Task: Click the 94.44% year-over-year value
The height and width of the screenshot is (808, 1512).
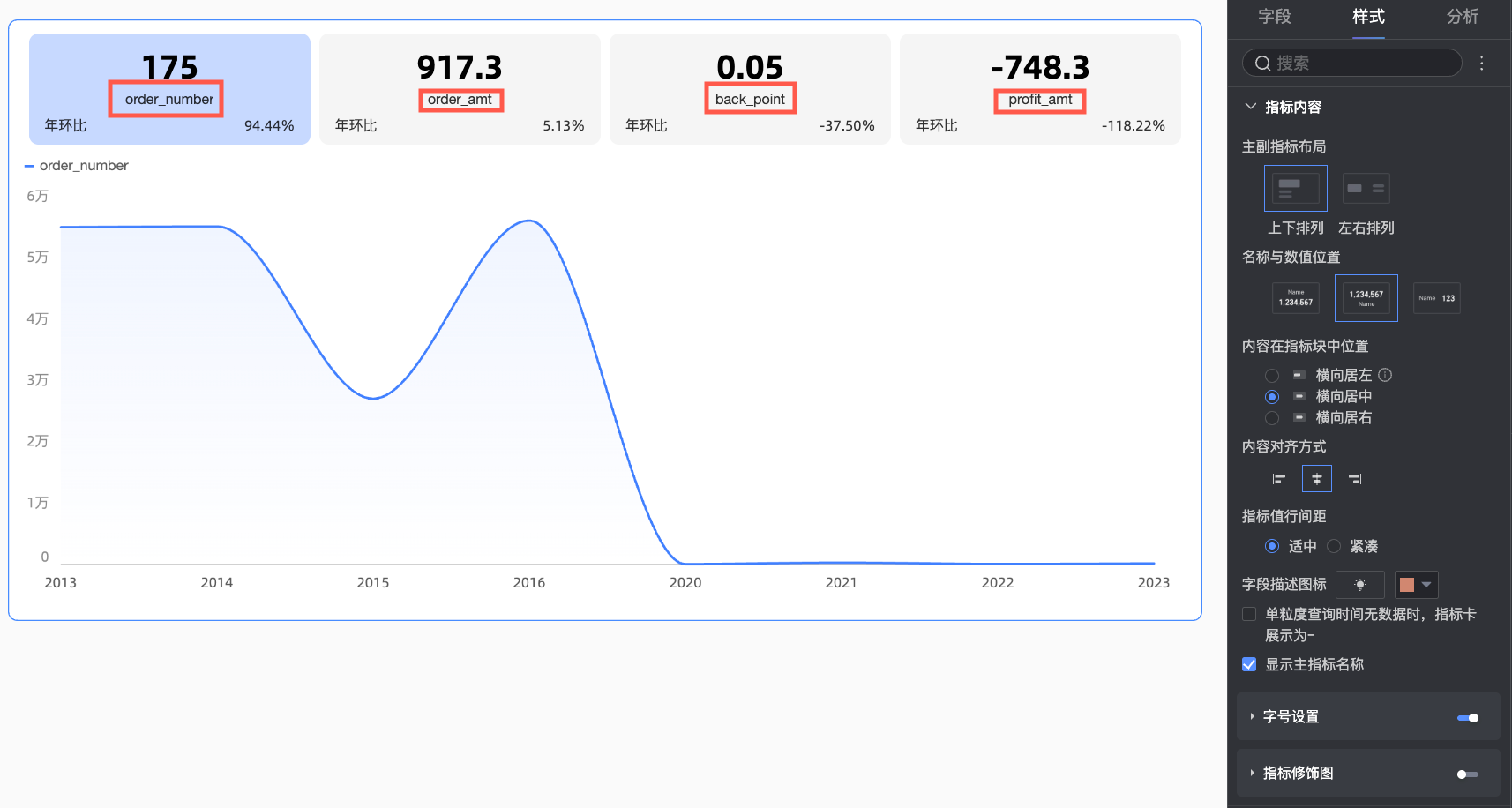Action: (x=269, y=126)
